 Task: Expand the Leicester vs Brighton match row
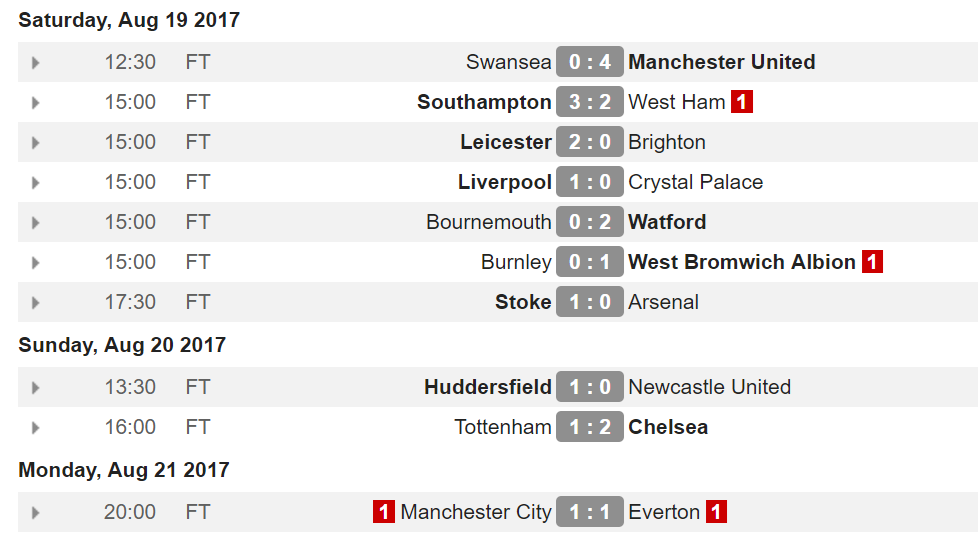36,143
